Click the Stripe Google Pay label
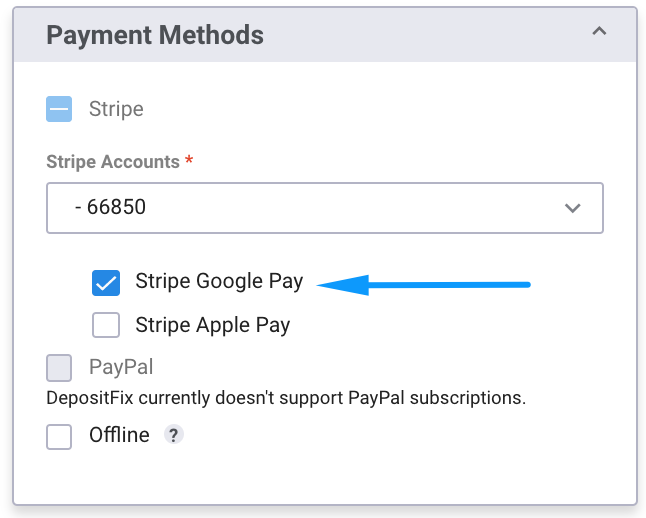 219,282
